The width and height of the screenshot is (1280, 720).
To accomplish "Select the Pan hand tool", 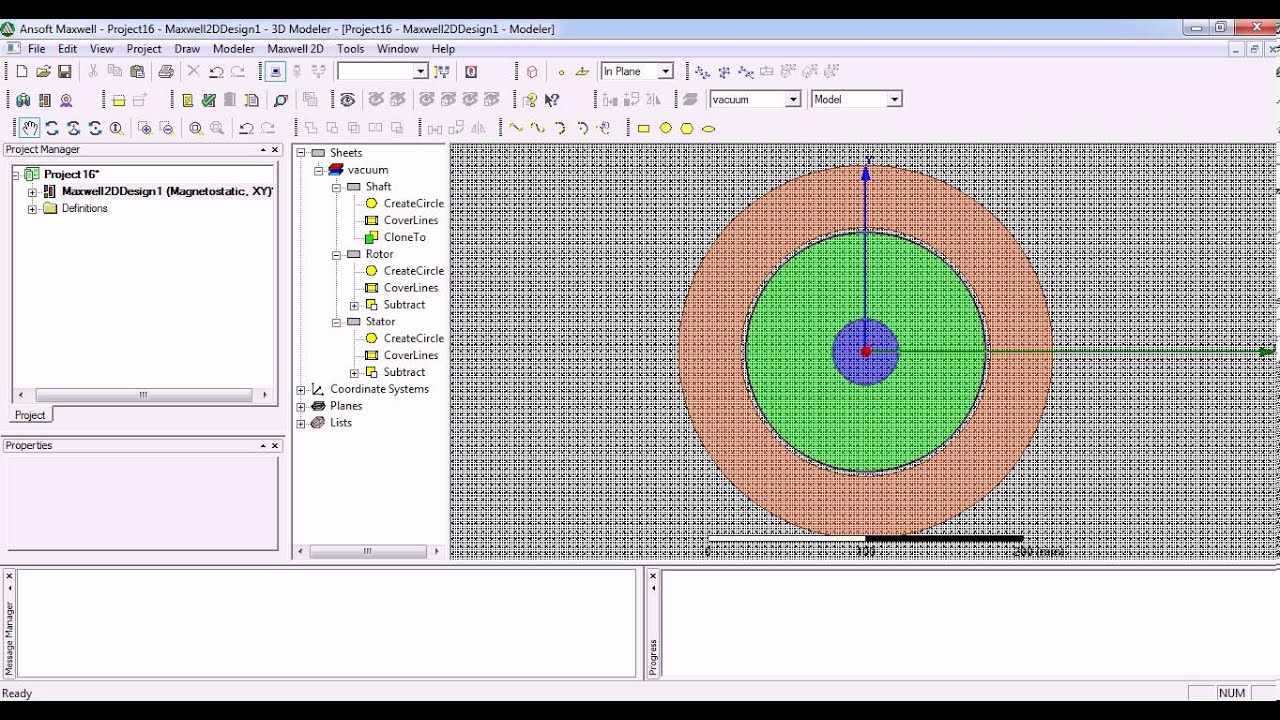I will click(30, 128).
